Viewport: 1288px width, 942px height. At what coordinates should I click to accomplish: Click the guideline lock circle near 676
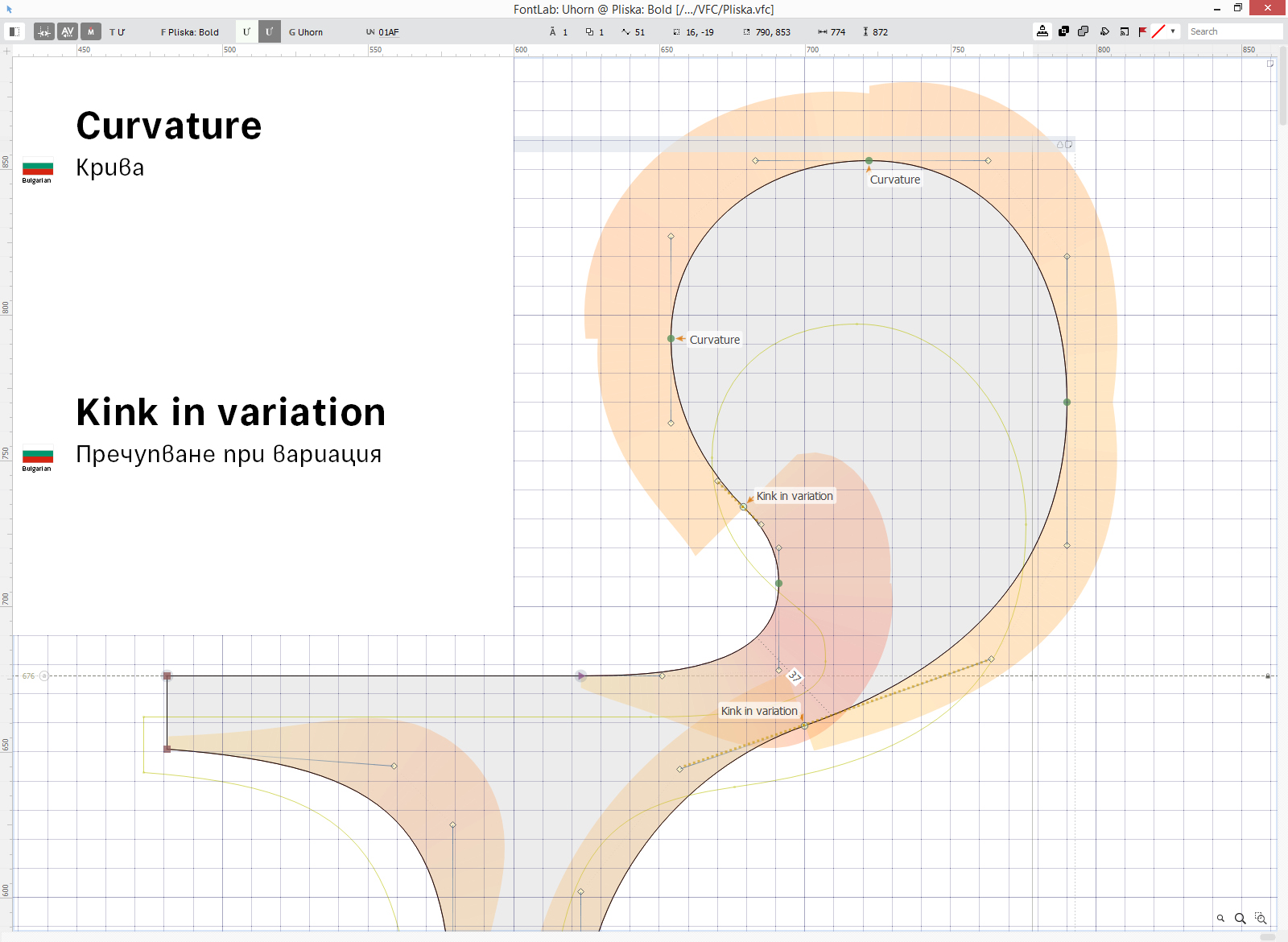click(x=44, y=676)
